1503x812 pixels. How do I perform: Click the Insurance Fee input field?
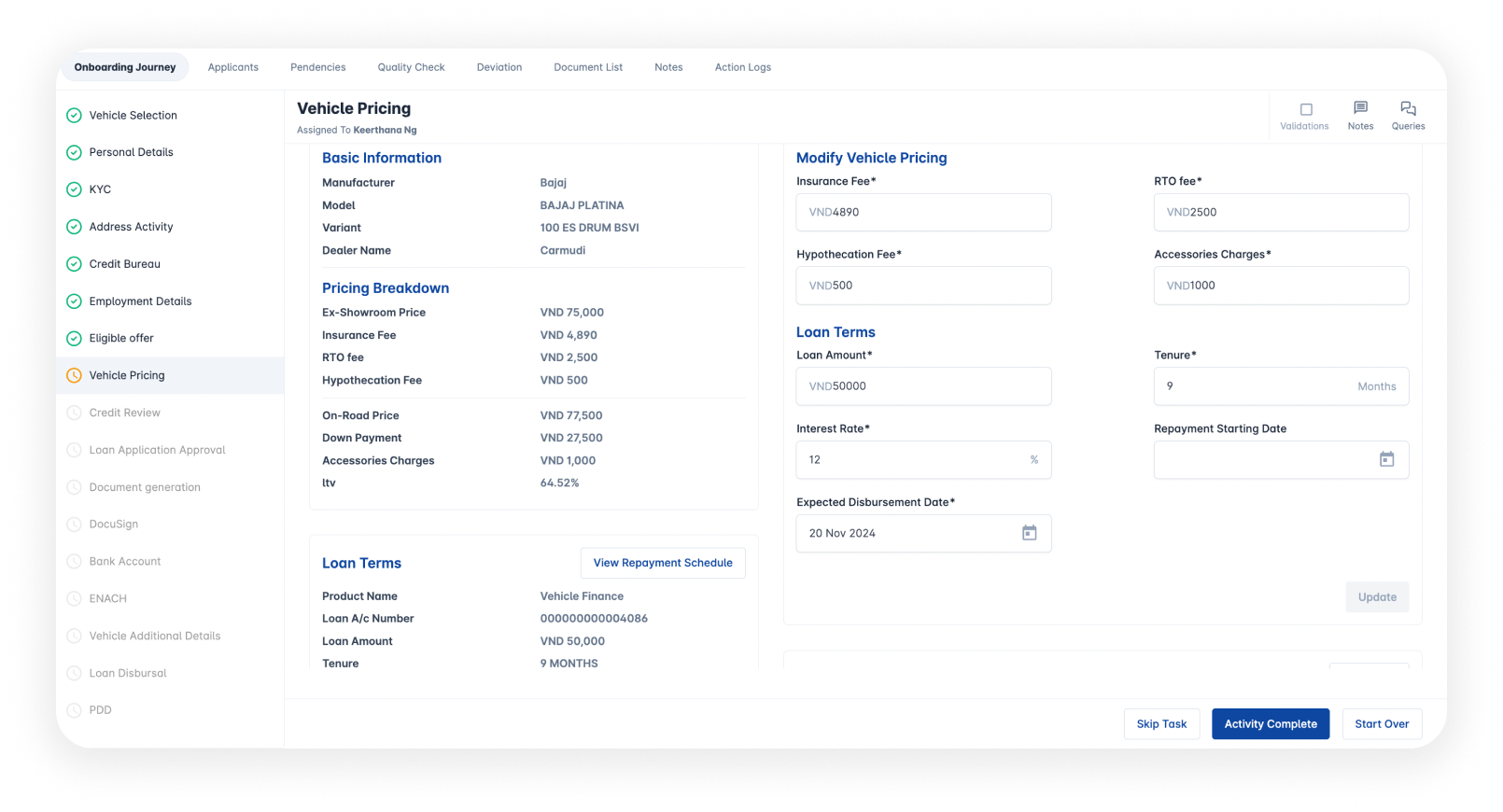tap(923, 213)
